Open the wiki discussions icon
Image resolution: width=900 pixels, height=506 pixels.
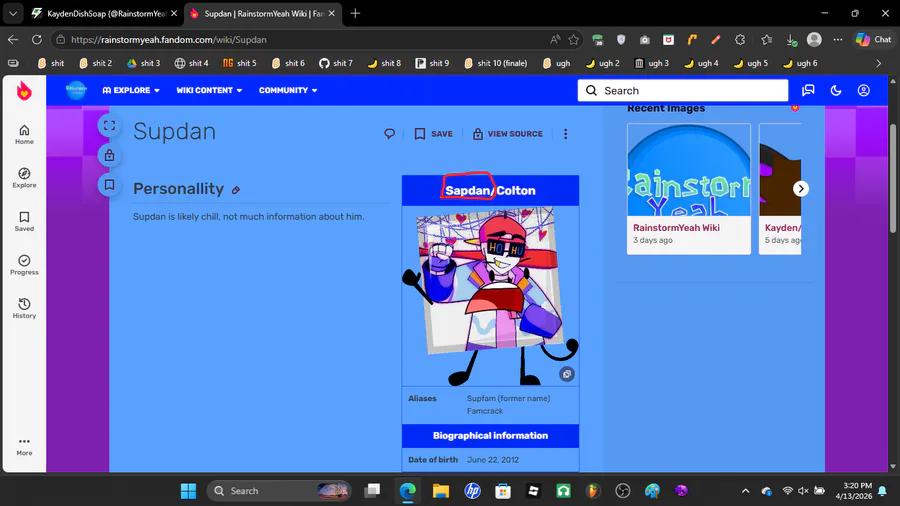click(808, 90)
